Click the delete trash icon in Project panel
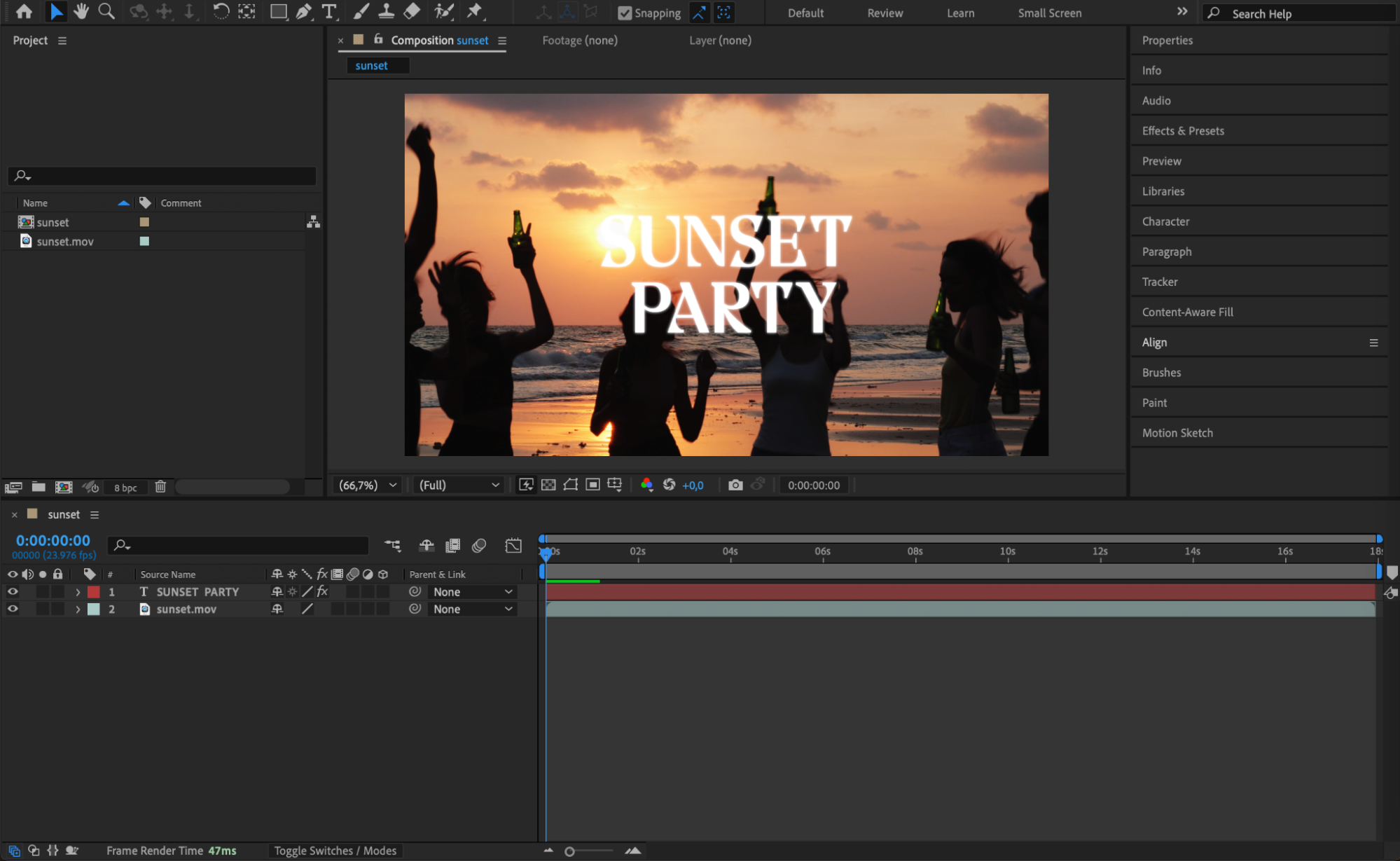 tap(160, 487)
